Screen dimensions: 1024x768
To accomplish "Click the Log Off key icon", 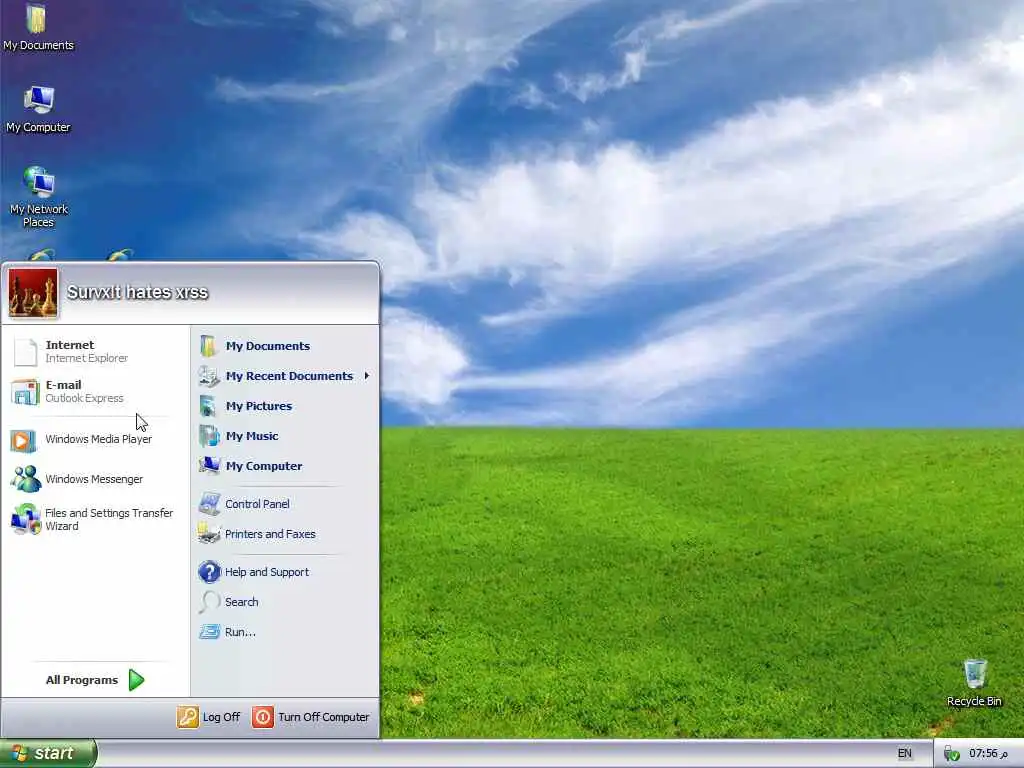I will (187, 716).
